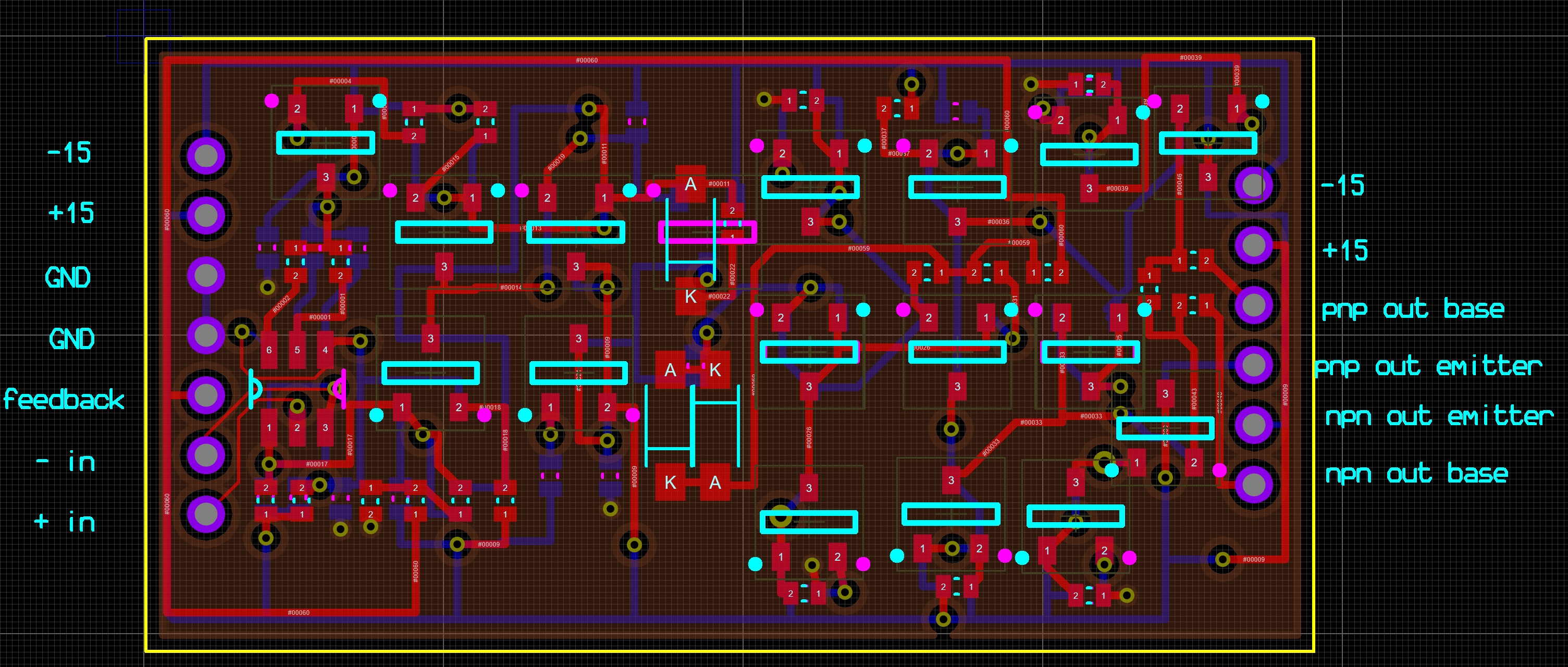Select the diode K pad near #00022
The height and width of the screenshot is (667, 1568).
(690, 297)
